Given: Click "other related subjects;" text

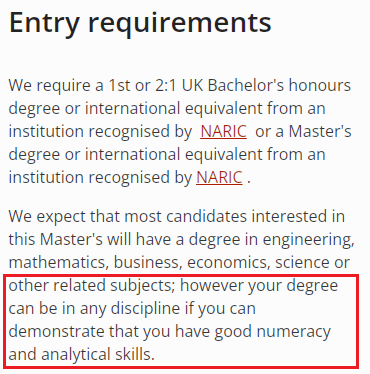Looking at the screenshot, I should click(92, 286).
